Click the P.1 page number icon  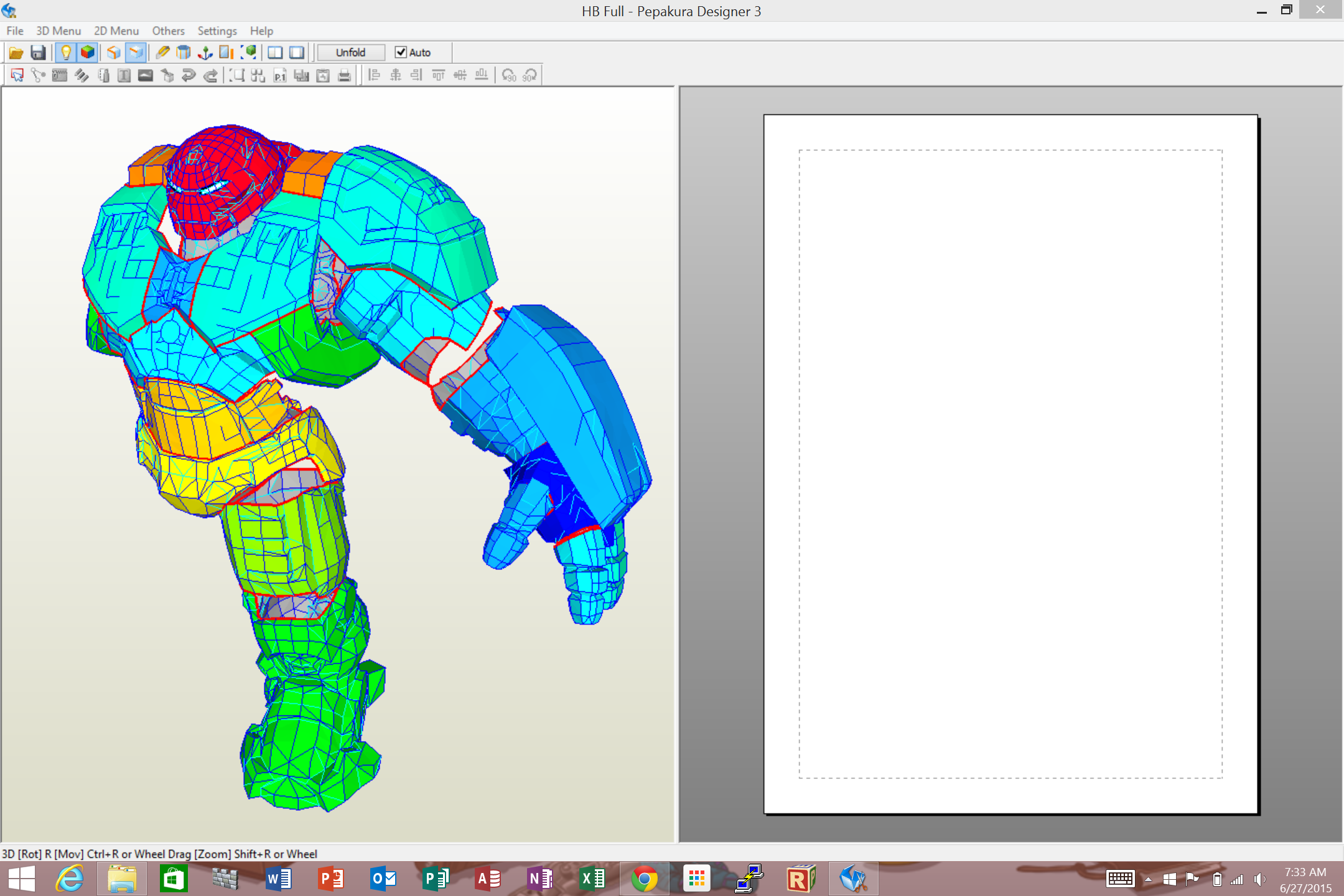tap(280, 75)
